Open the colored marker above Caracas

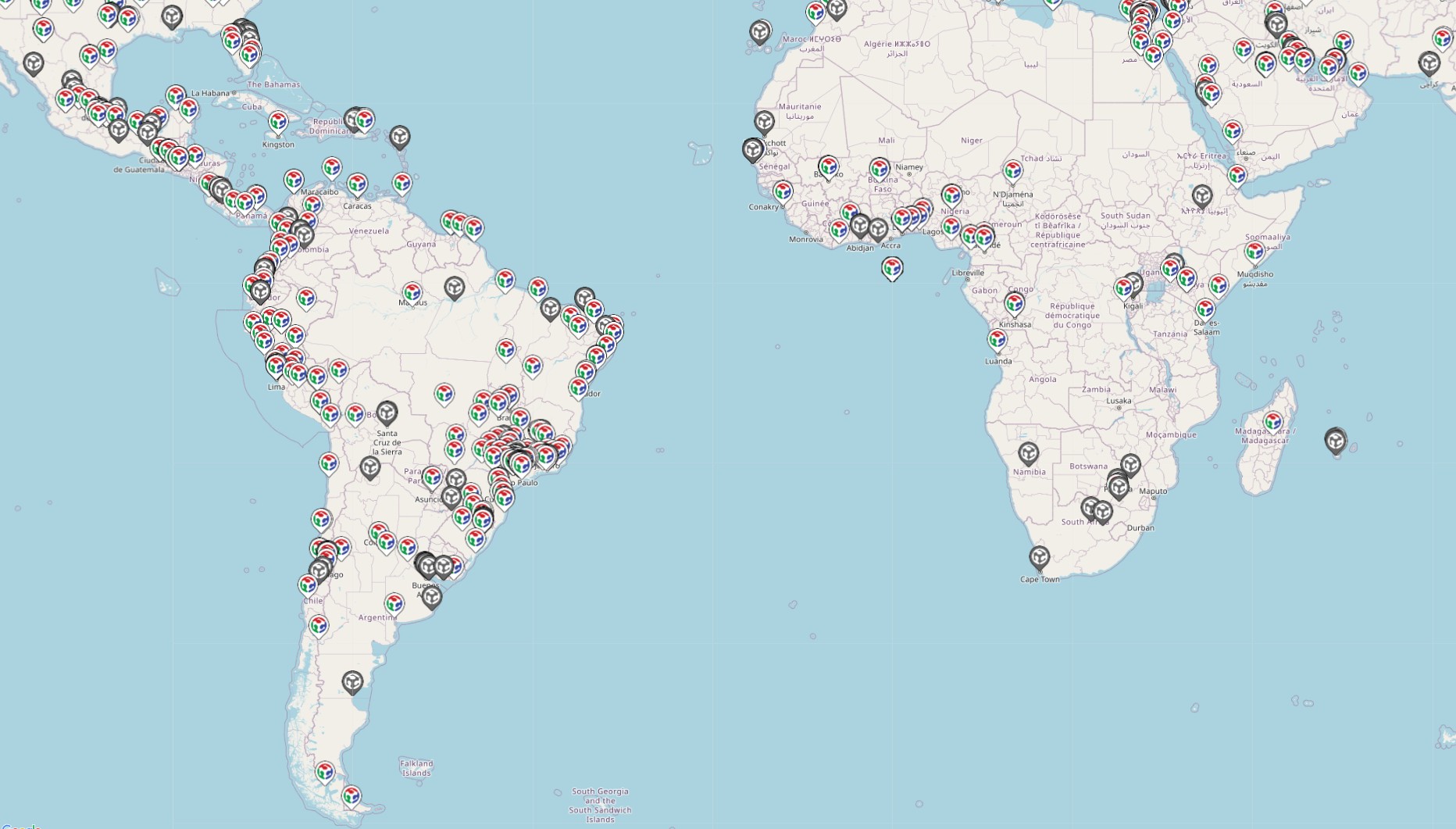point(357,184)
